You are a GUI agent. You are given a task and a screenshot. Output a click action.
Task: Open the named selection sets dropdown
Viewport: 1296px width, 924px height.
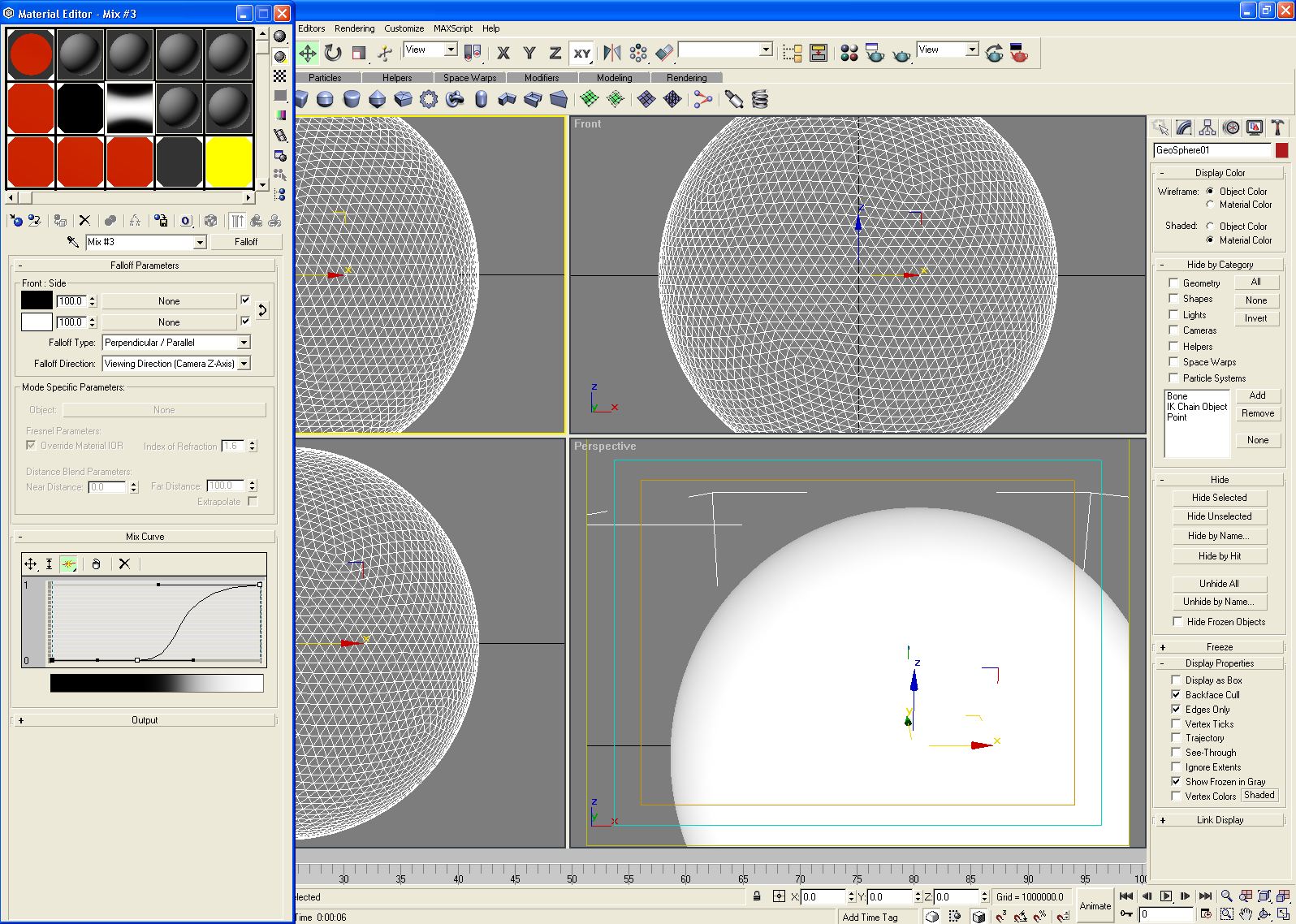coord(766,50)
